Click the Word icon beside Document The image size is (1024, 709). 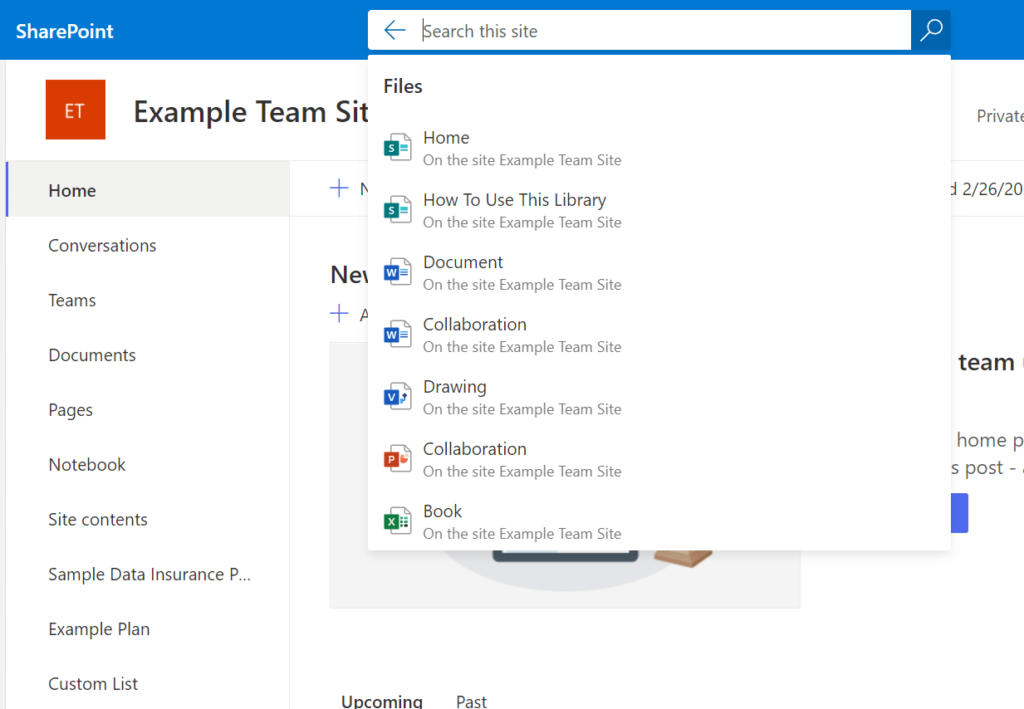pyautogui.click(x=397, y=273)
